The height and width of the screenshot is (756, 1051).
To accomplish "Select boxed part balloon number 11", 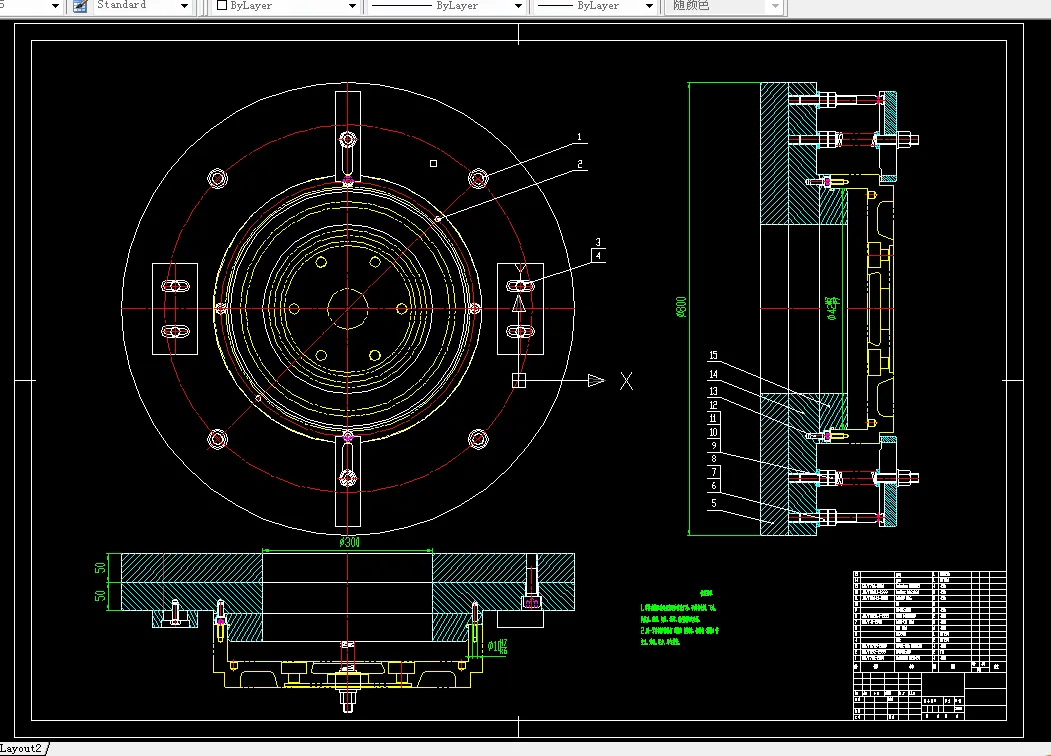I will point(713,418).
